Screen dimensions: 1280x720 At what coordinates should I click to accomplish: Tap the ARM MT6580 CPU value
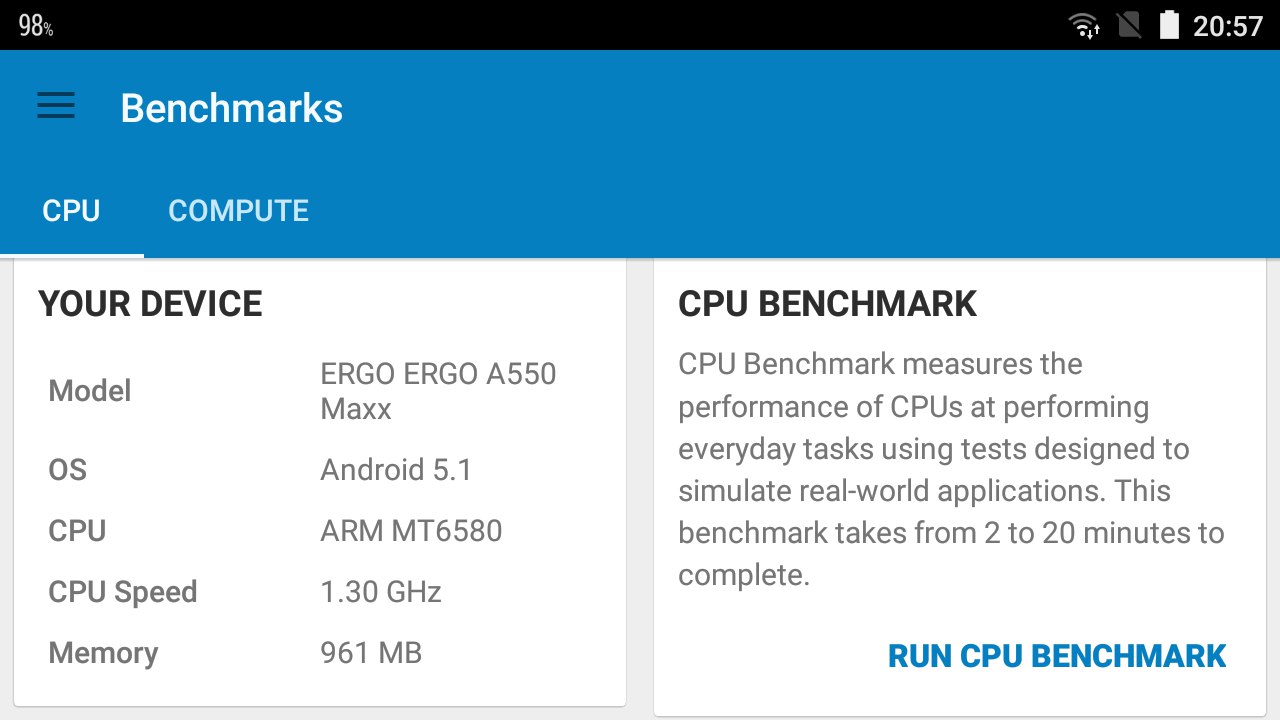click(x=411, y=531)
